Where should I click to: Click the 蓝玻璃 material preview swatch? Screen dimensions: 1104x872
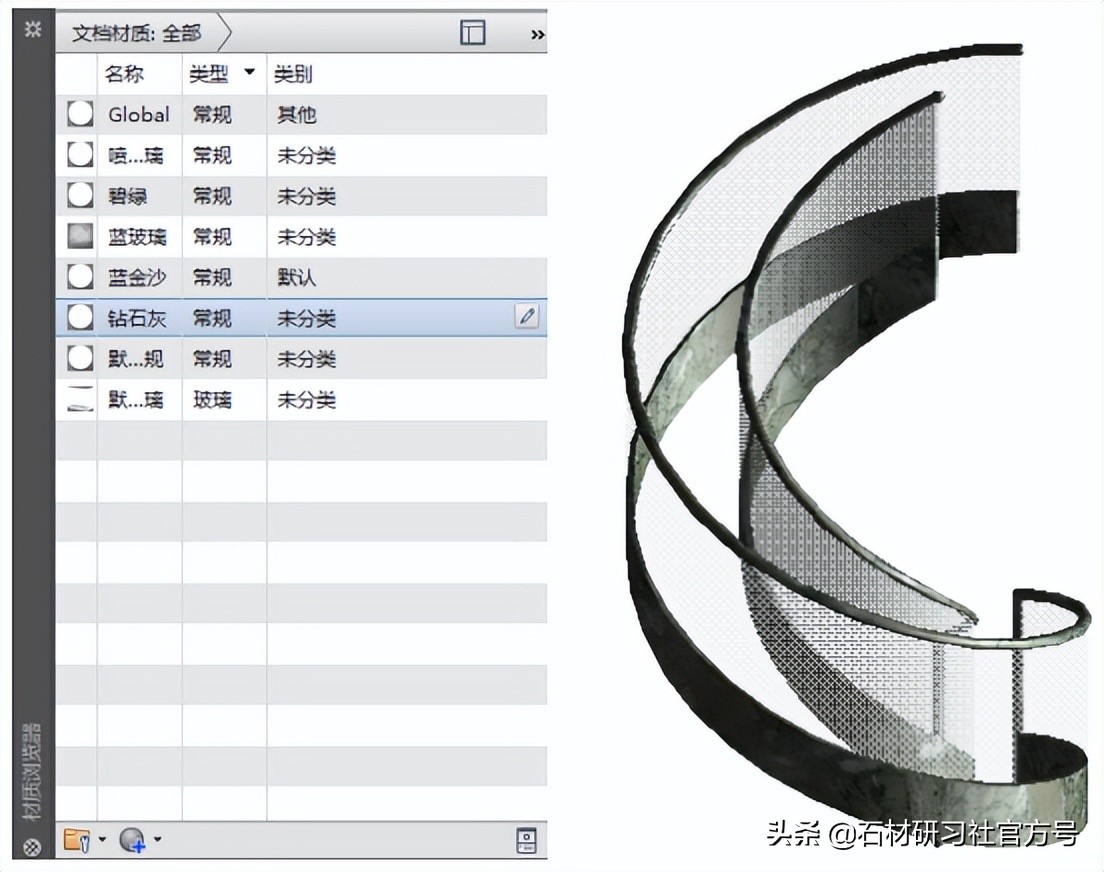78,237
